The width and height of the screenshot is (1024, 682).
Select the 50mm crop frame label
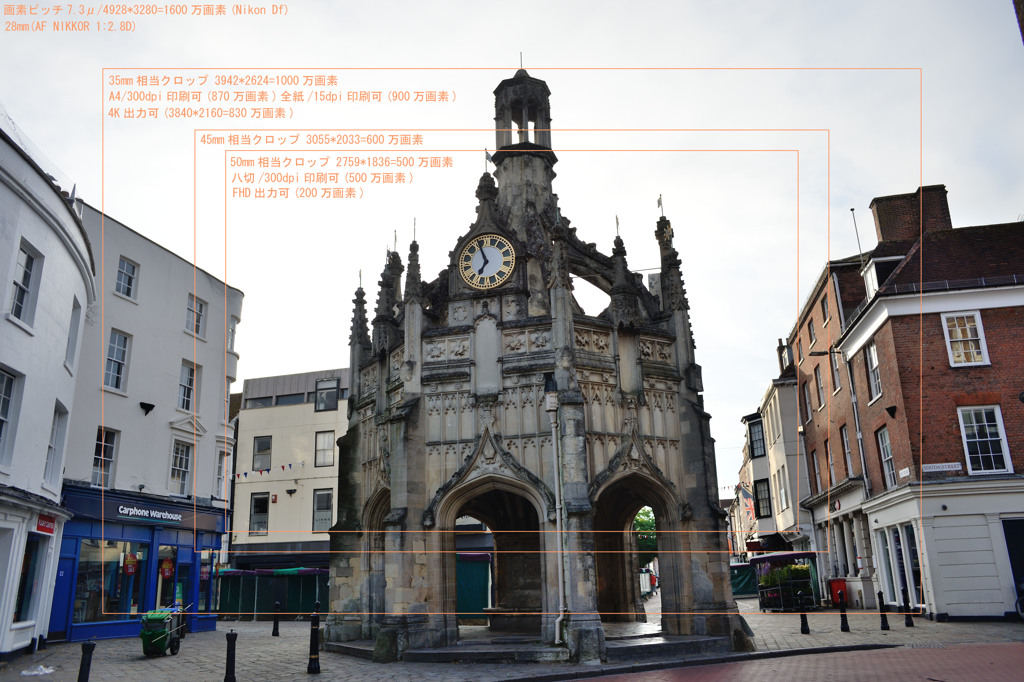[x=341, y=161]
